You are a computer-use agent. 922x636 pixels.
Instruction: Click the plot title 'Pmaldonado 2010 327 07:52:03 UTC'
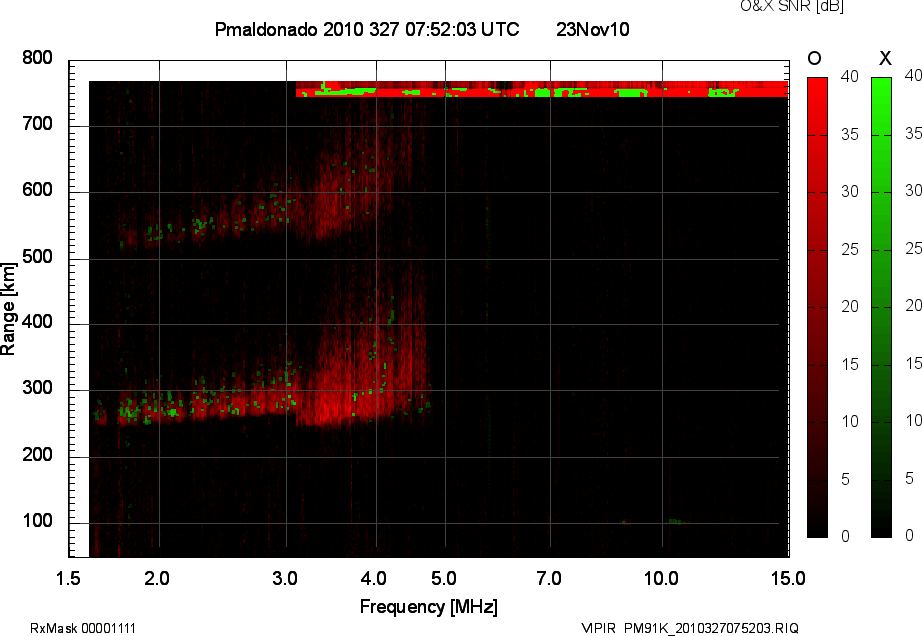pos(367,29)
